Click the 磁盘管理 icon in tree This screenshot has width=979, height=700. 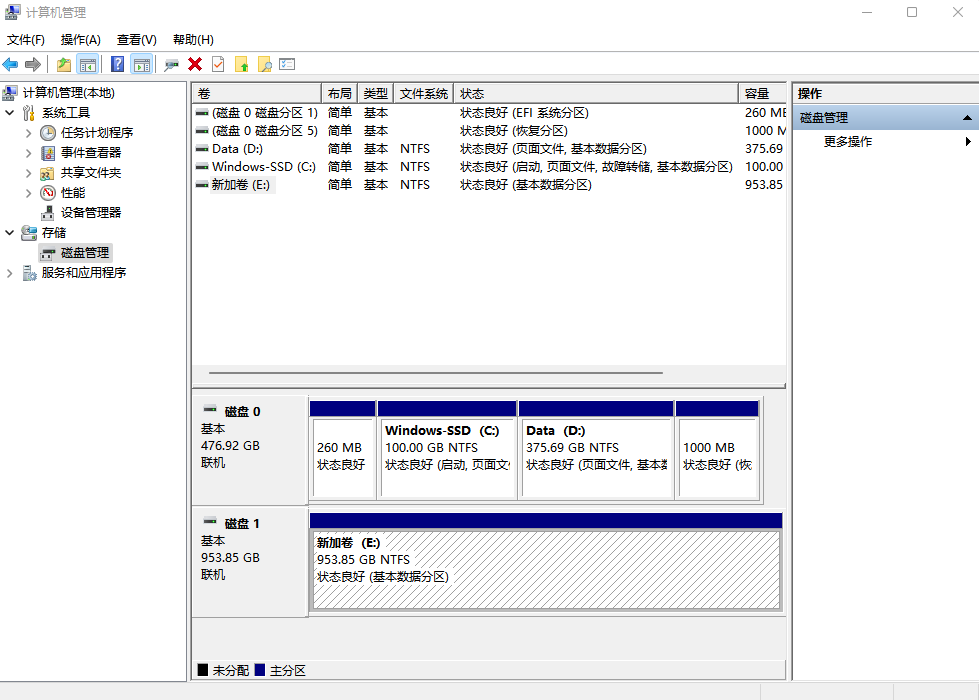tap(48, 253)
